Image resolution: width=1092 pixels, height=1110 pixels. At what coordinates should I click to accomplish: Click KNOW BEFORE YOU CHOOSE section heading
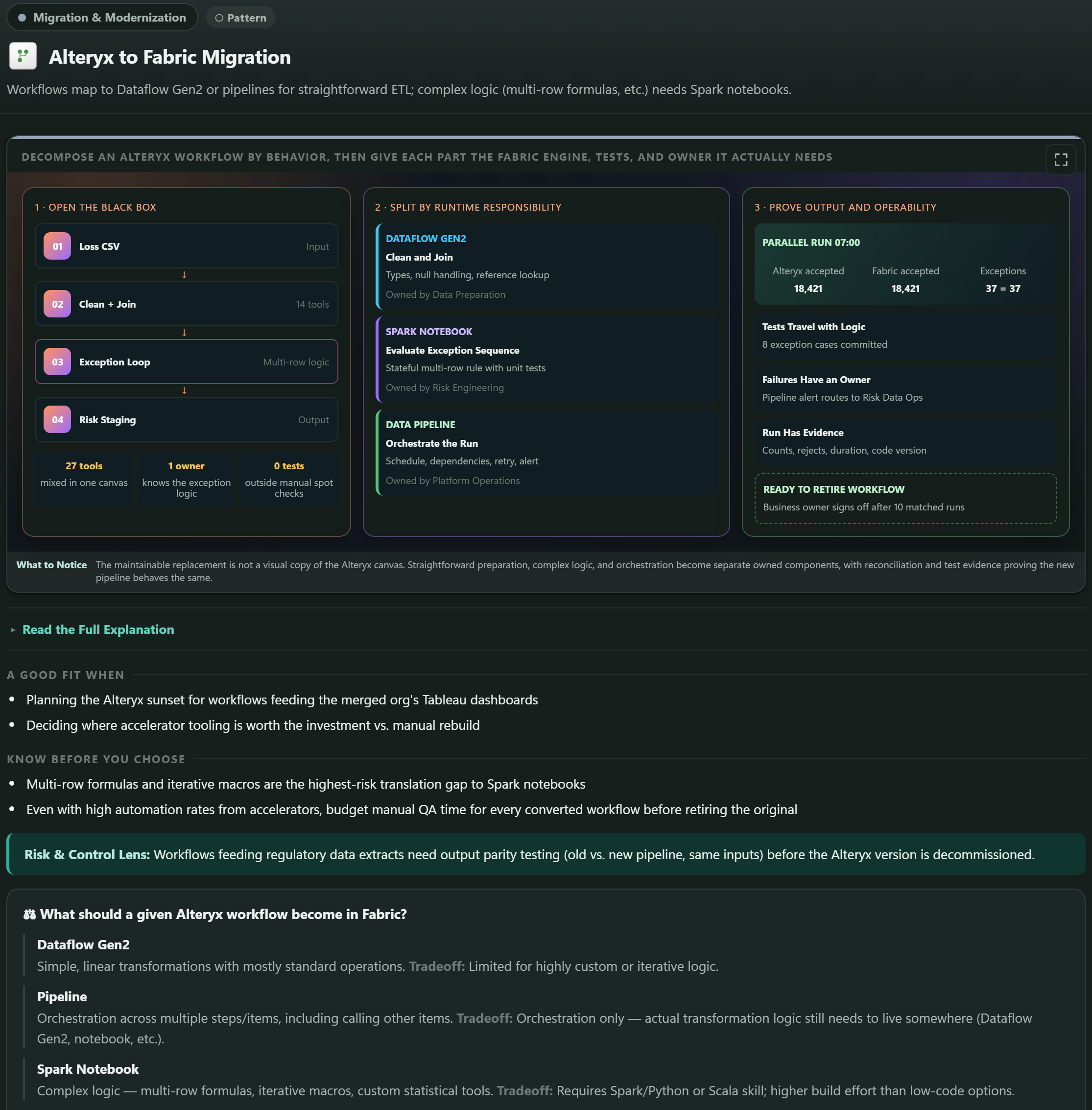[96, 759]
